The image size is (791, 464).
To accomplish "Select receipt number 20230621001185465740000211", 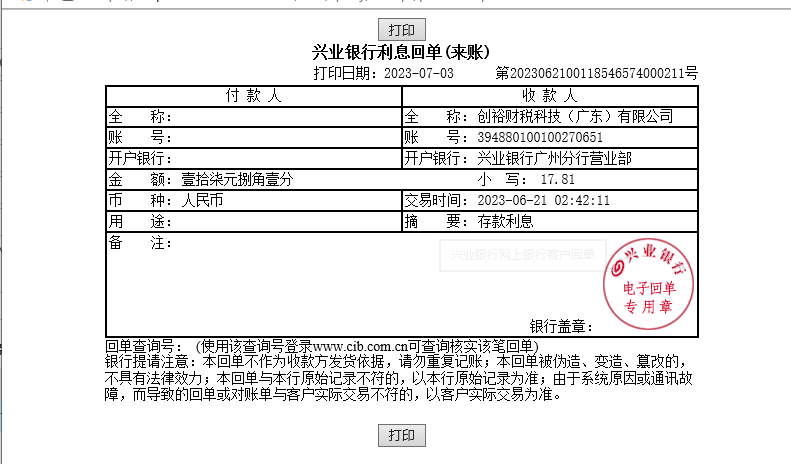I will pyautogui.click(x=597, y=74).
